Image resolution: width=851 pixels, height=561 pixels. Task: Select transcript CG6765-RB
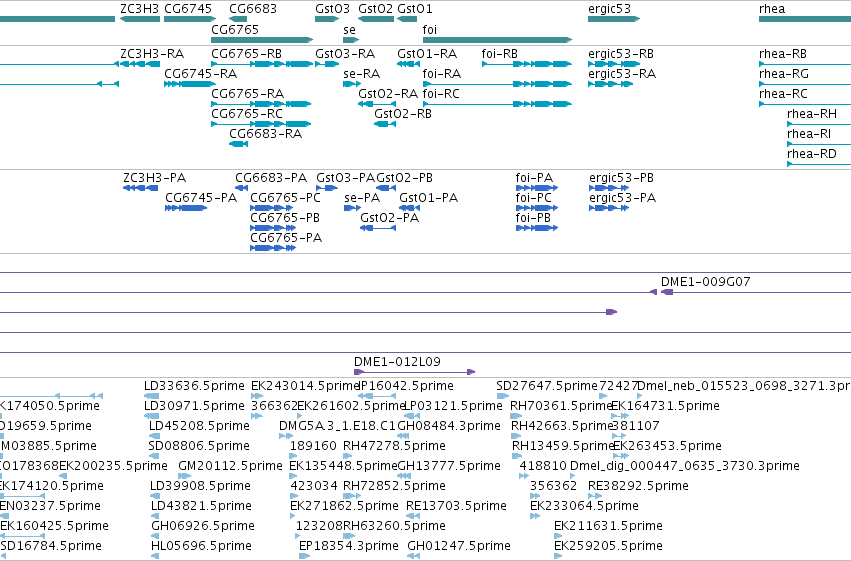coord(262,64)
